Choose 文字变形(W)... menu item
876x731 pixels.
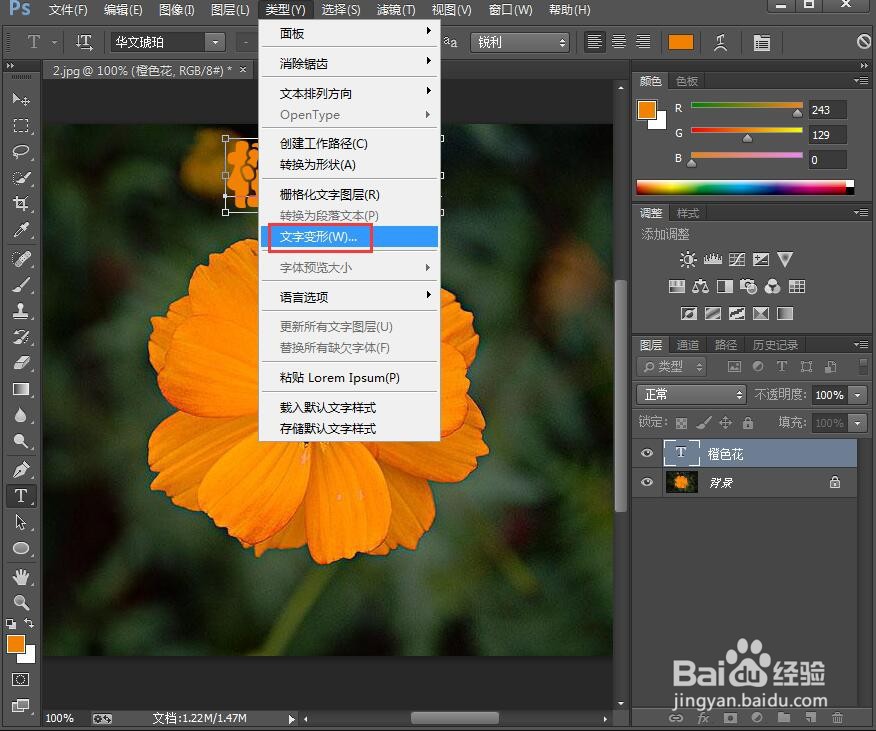pos(349,236)
